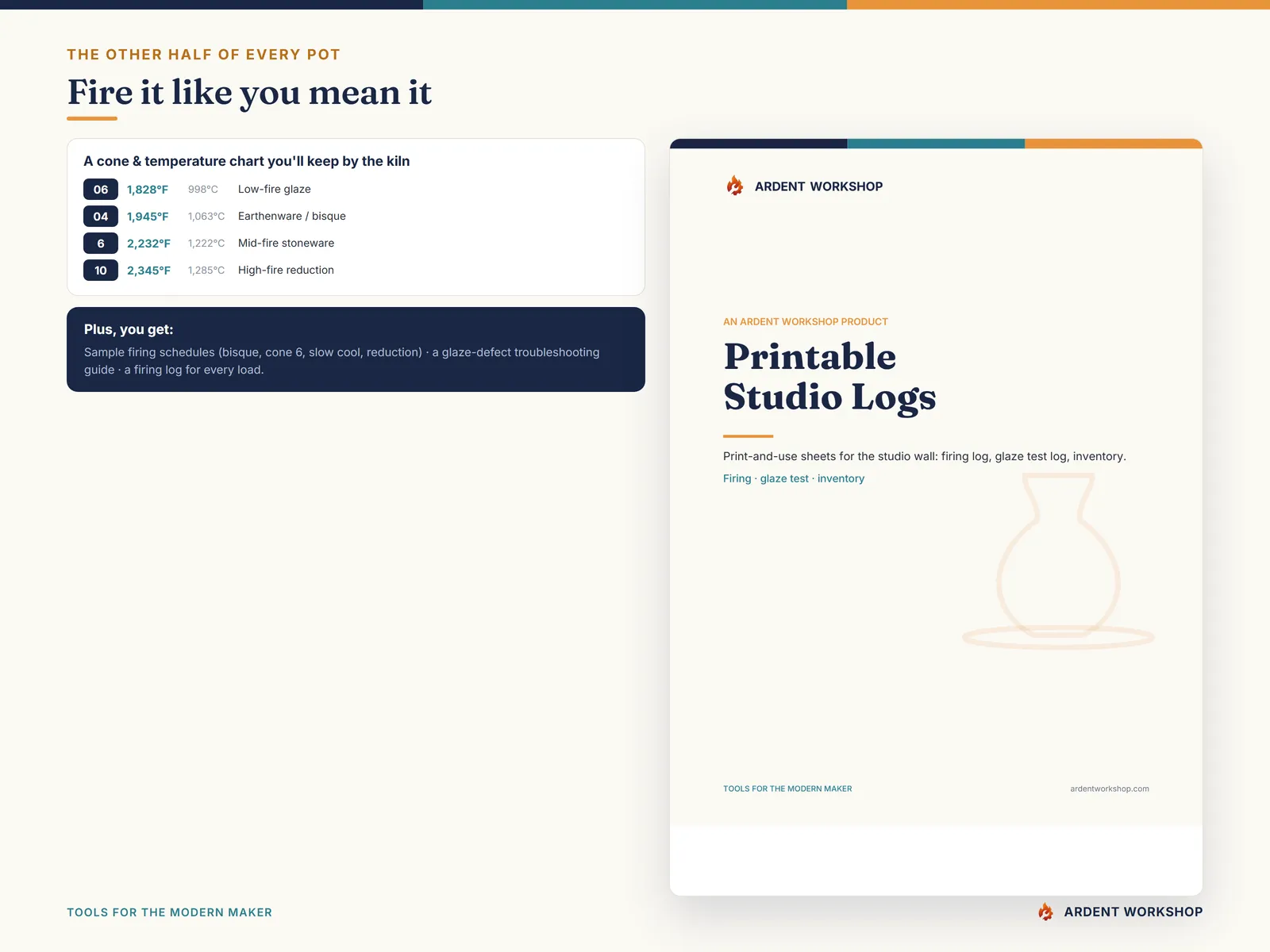Image resolution: width=1270 pixels, height=952 pixels.
Task: Click the 'Fire it like you mean it' heading
Action: 249,92
